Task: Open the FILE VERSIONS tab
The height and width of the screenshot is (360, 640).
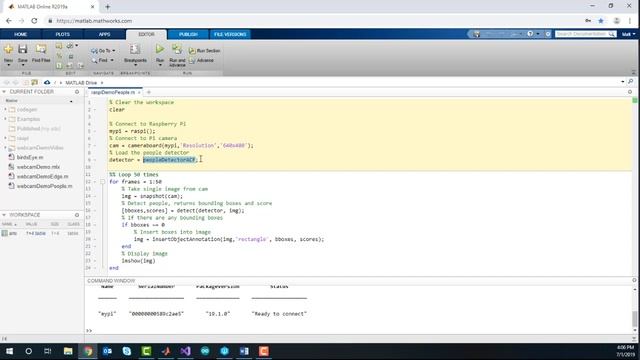Action: tap(230, 34)
